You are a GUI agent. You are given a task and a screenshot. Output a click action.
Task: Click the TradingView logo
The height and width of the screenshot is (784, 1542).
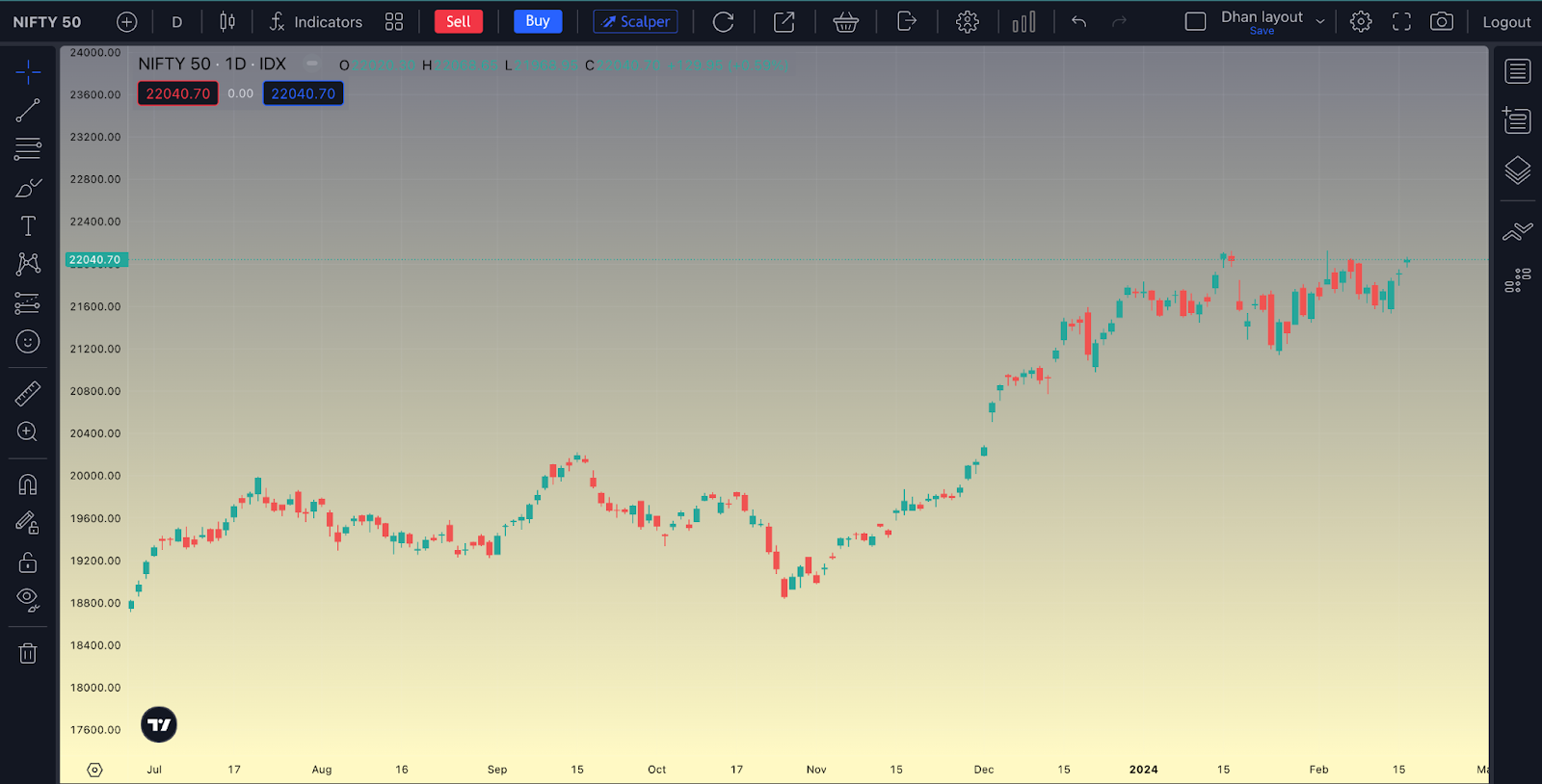(x=159, y=724)
